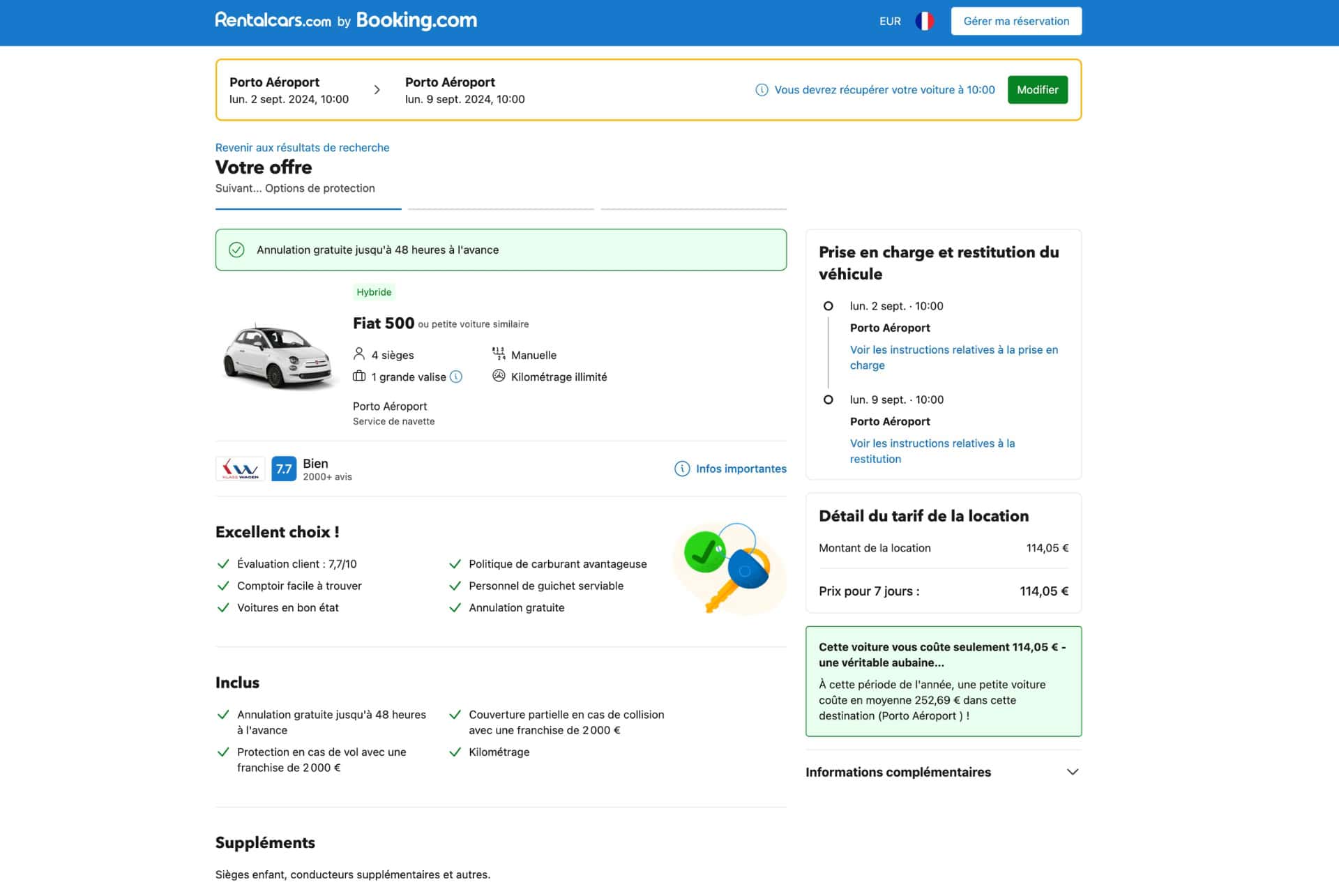
Task: Click pickup timeline circle for lun. 2 sept.
Action: (x=828, y=305)
